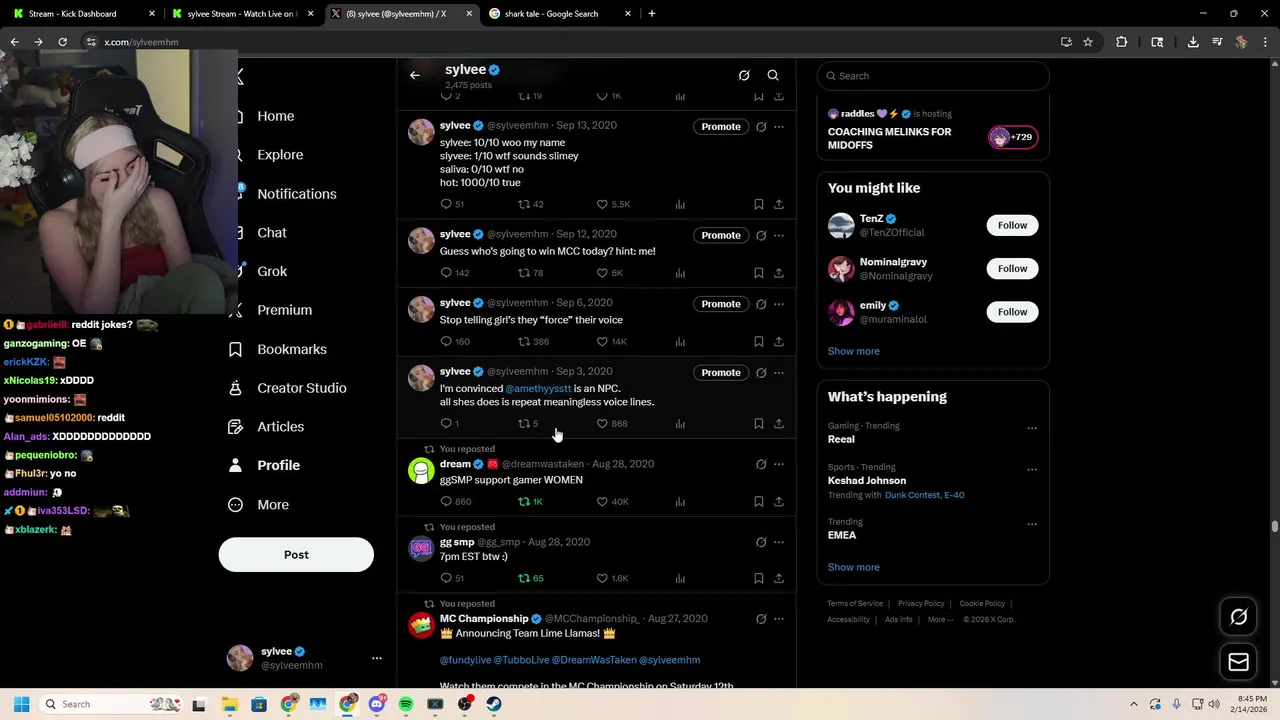Open a new browser tab

pos(652,14)
